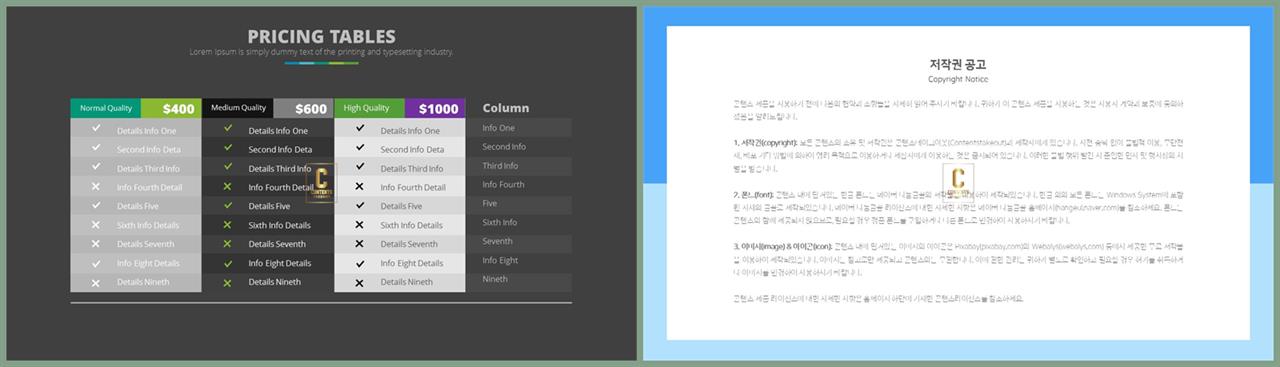
Task: Select the High Quality header label
Action: pyautogui.click(x=367, y=108)
